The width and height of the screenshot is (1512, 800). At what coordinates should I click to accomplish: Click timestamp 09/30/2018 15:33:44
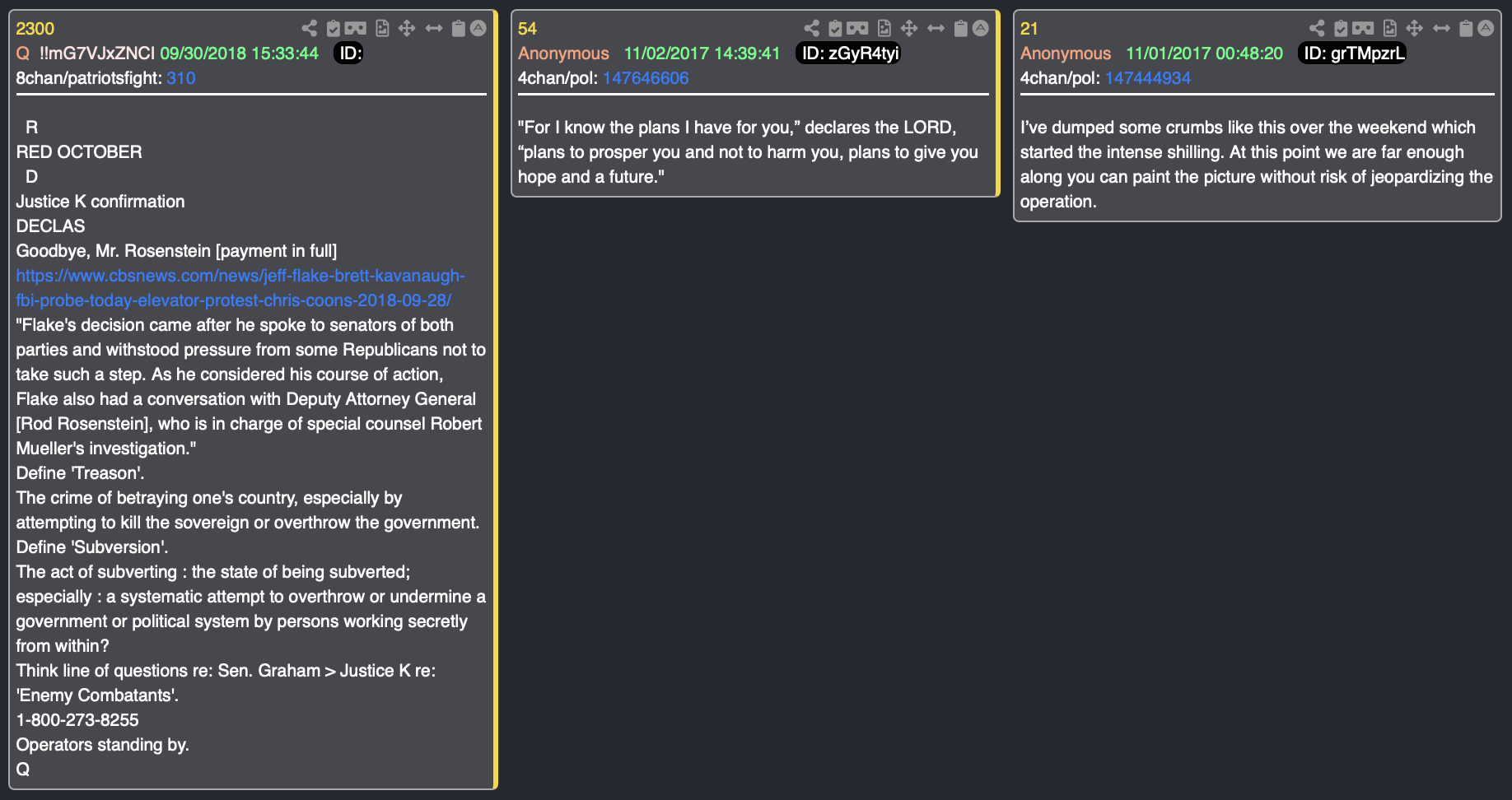click(239, 53)
